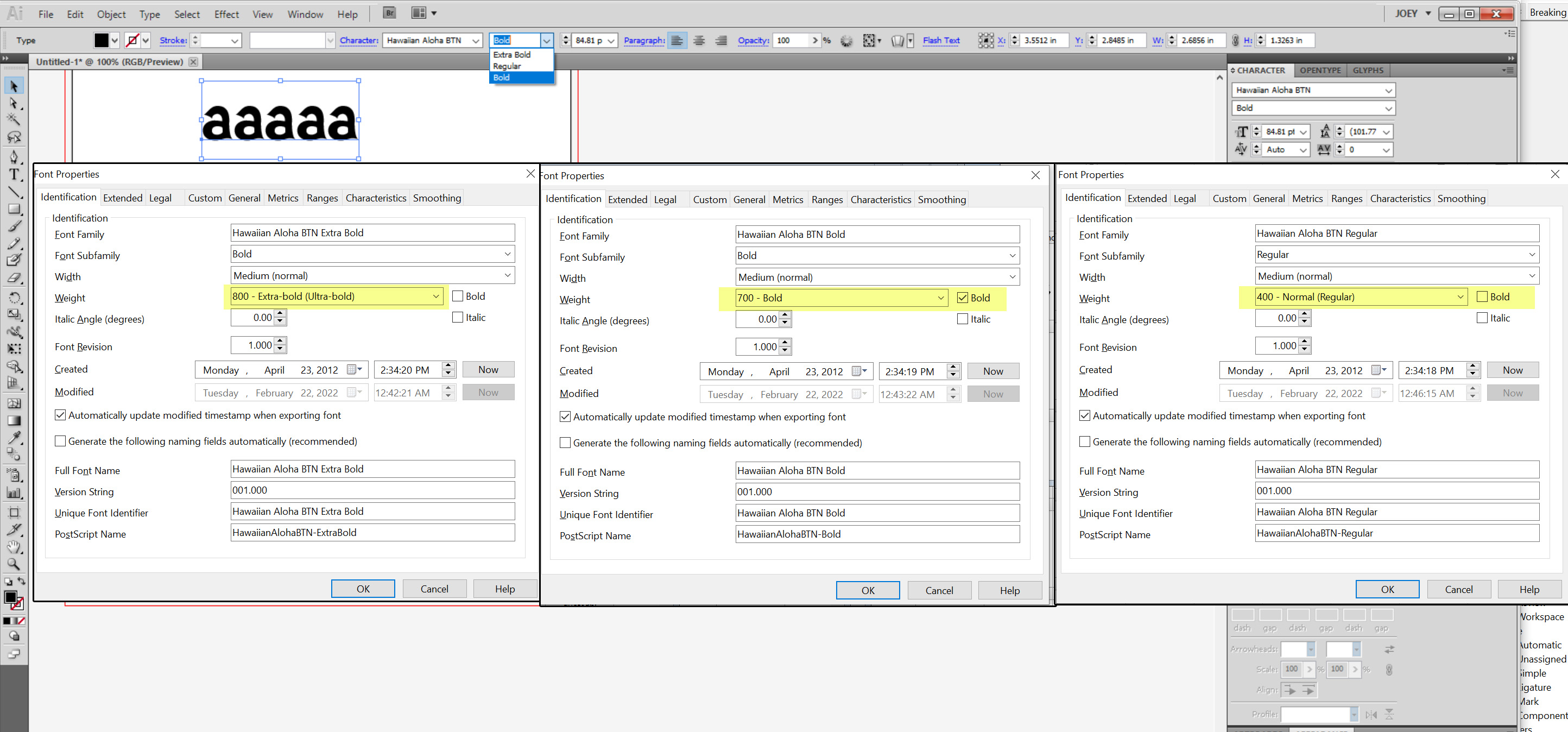Click the black fill color swatch in control bar
The image size is (1568, 732).
click(101, 41)
